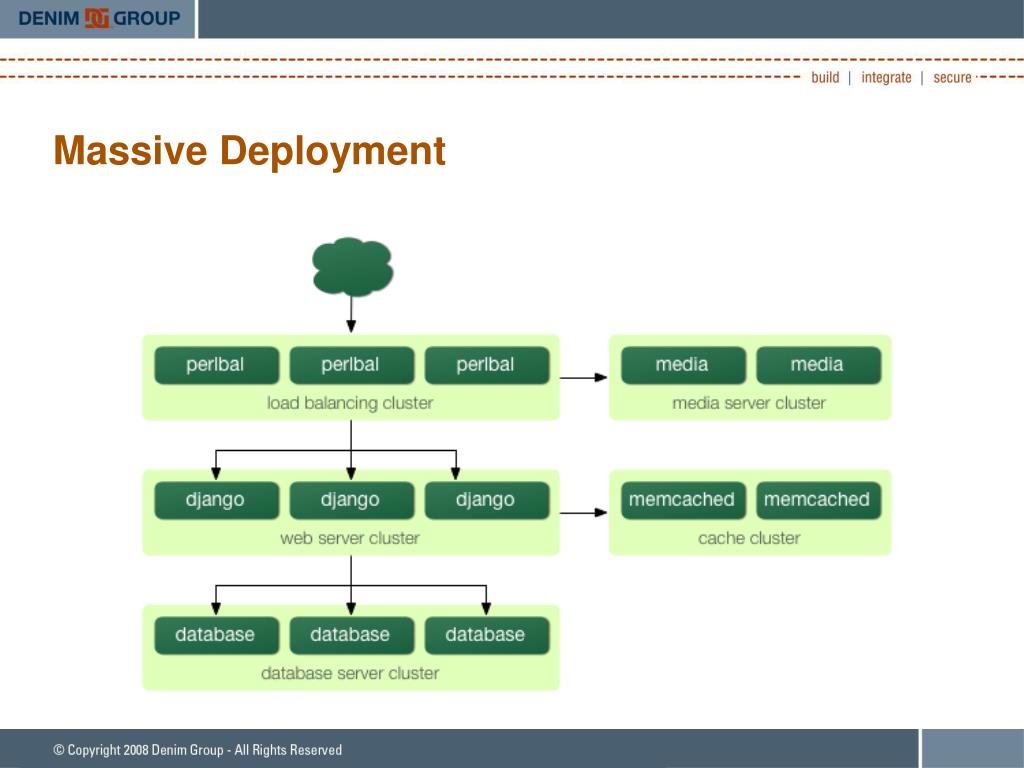The width and height of the screenshot is (1024, 768).
Task: Click the first database box in the row
Action: pyautogui.click(x=216, y=635)
